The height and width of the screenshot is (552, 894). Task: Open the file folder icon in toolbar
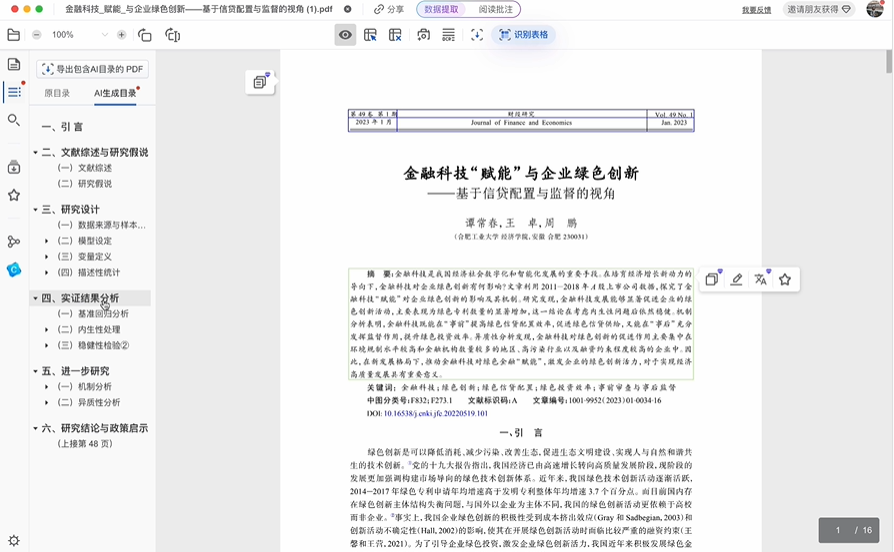tap(14, 35)
